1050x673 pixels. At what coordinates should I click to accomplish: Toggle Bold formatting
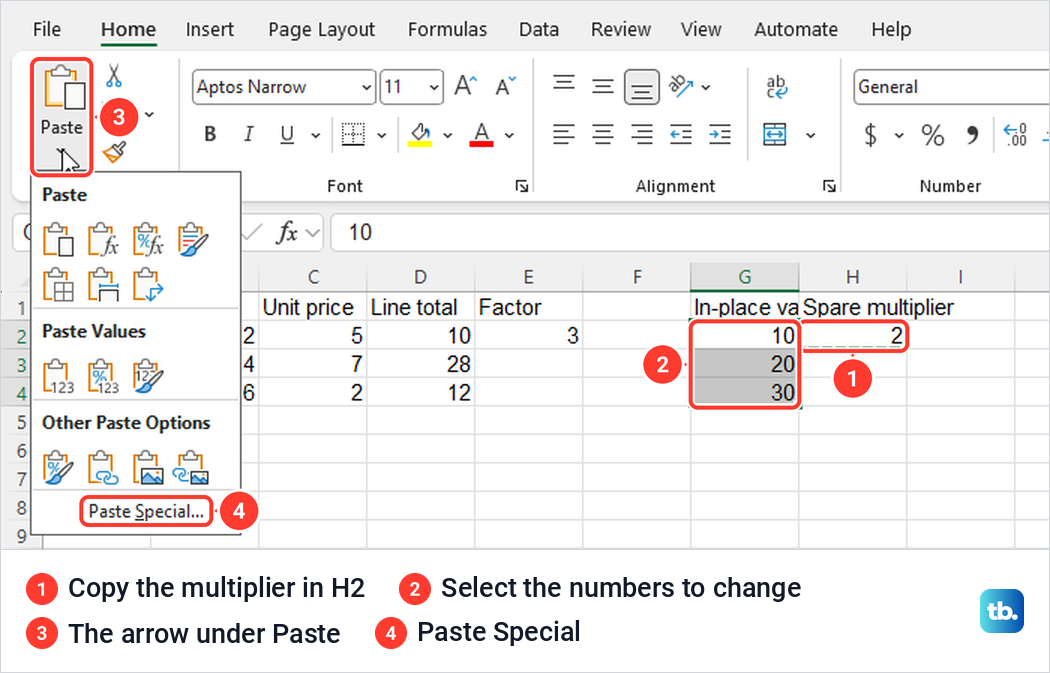(210, 135)
